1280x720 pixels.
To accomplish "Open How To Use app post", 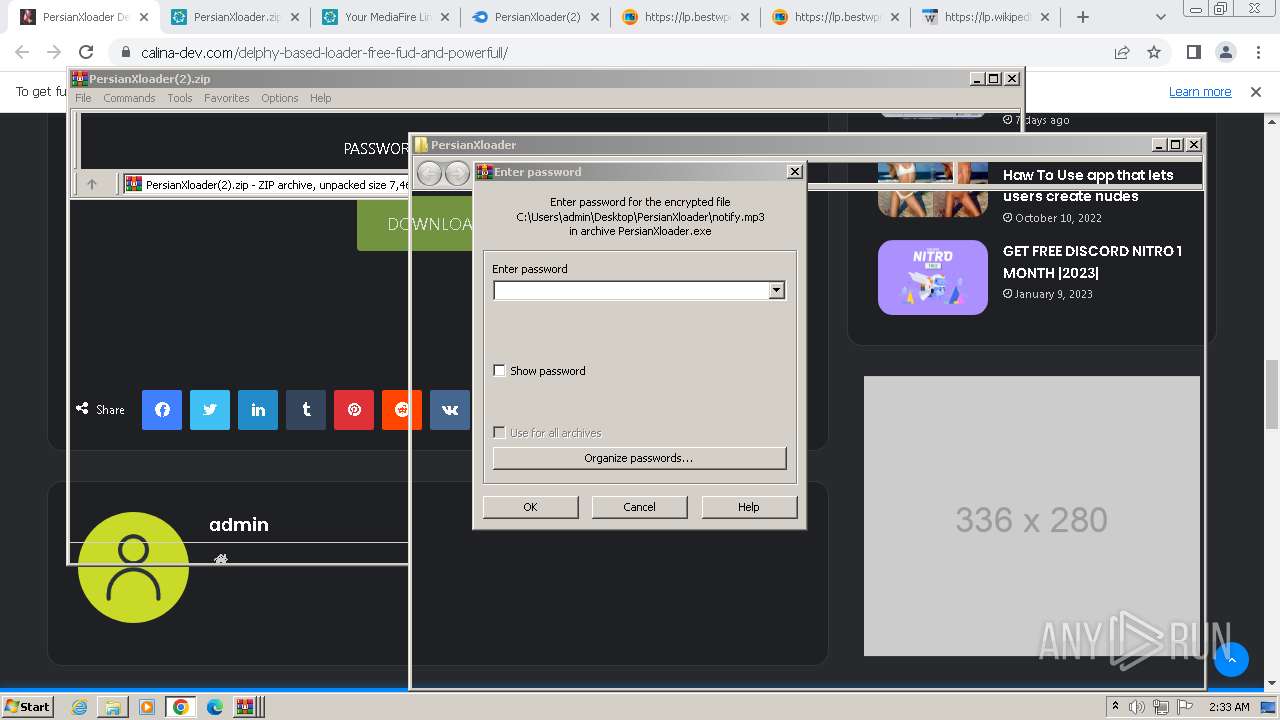I will click(1088, 186).
